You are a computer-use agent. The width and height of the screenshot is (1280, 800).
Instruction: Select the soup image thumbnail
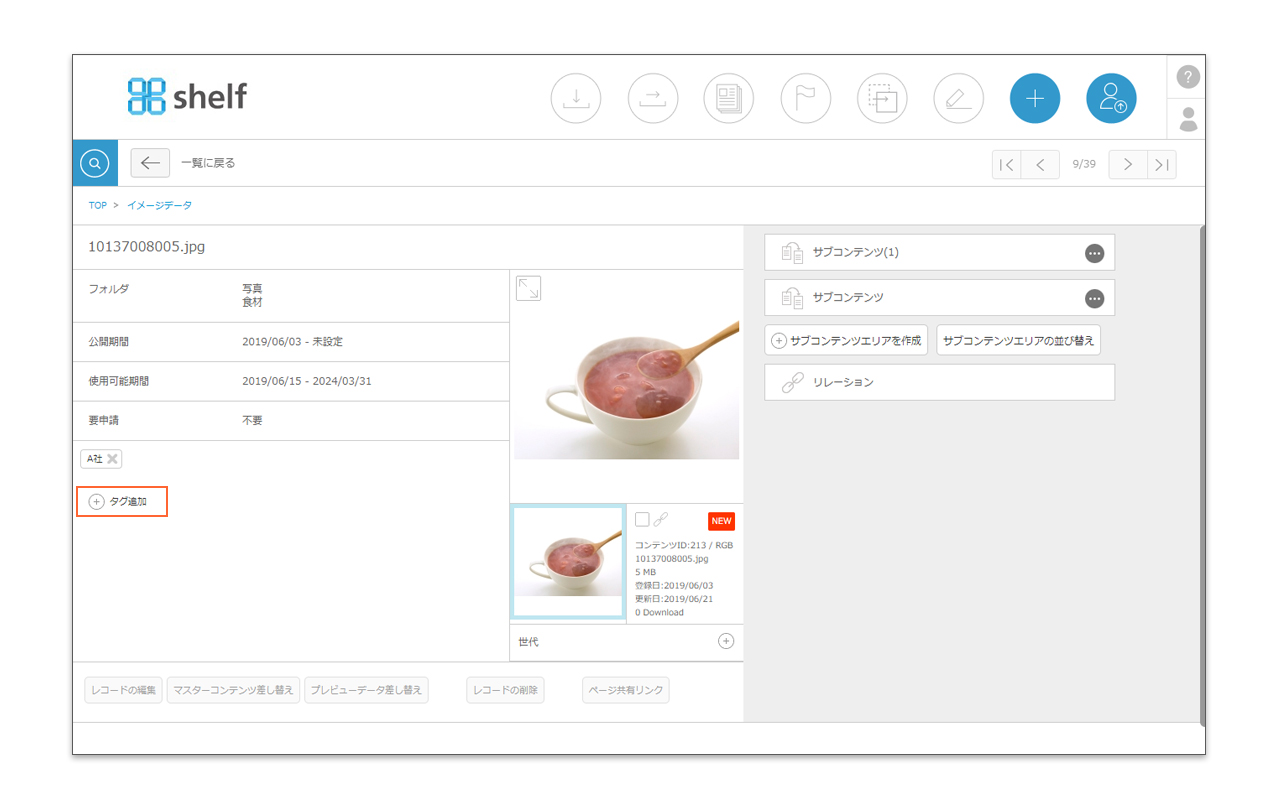(568, 562)
